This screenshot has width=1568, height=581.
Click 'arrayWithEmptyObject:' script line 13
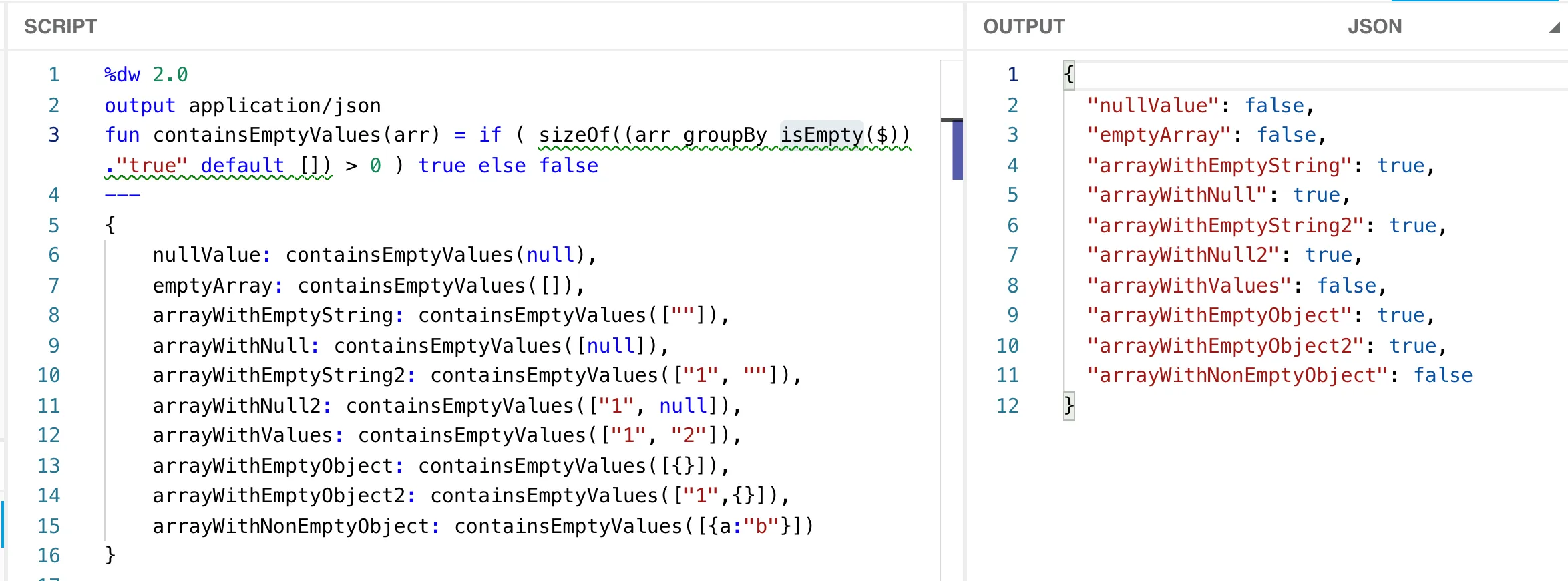(441, 466)
